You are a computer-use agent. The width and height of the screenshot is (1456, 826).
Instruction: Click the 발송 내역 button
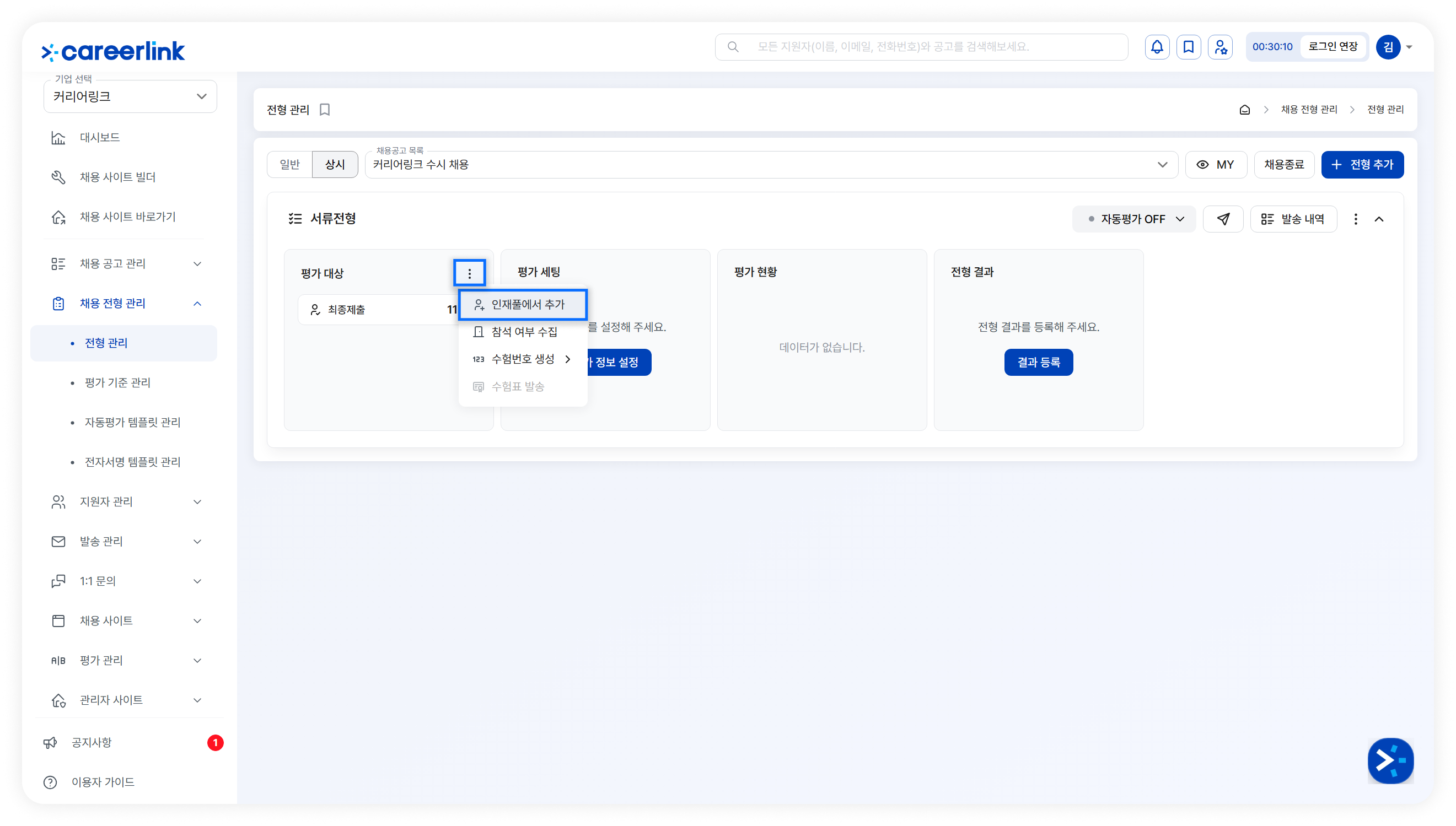[1293, 219]
